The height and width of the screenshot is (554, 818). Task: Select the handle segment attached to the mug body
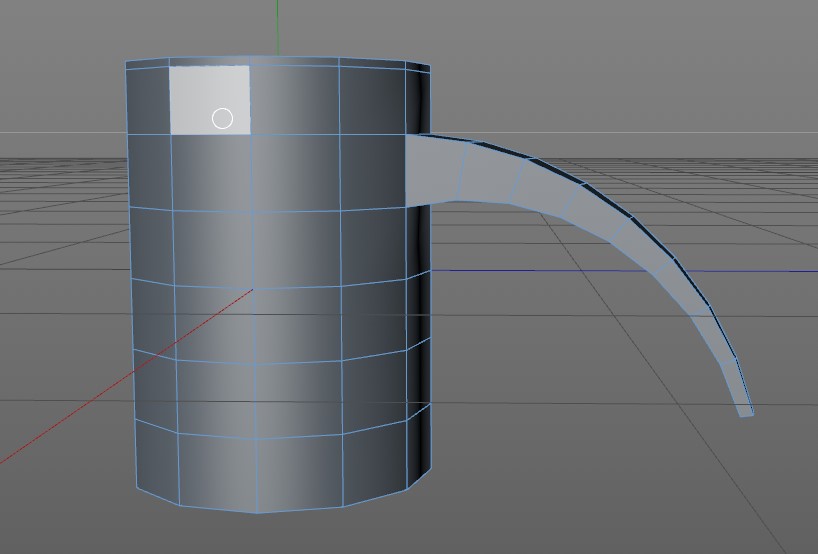435,171
